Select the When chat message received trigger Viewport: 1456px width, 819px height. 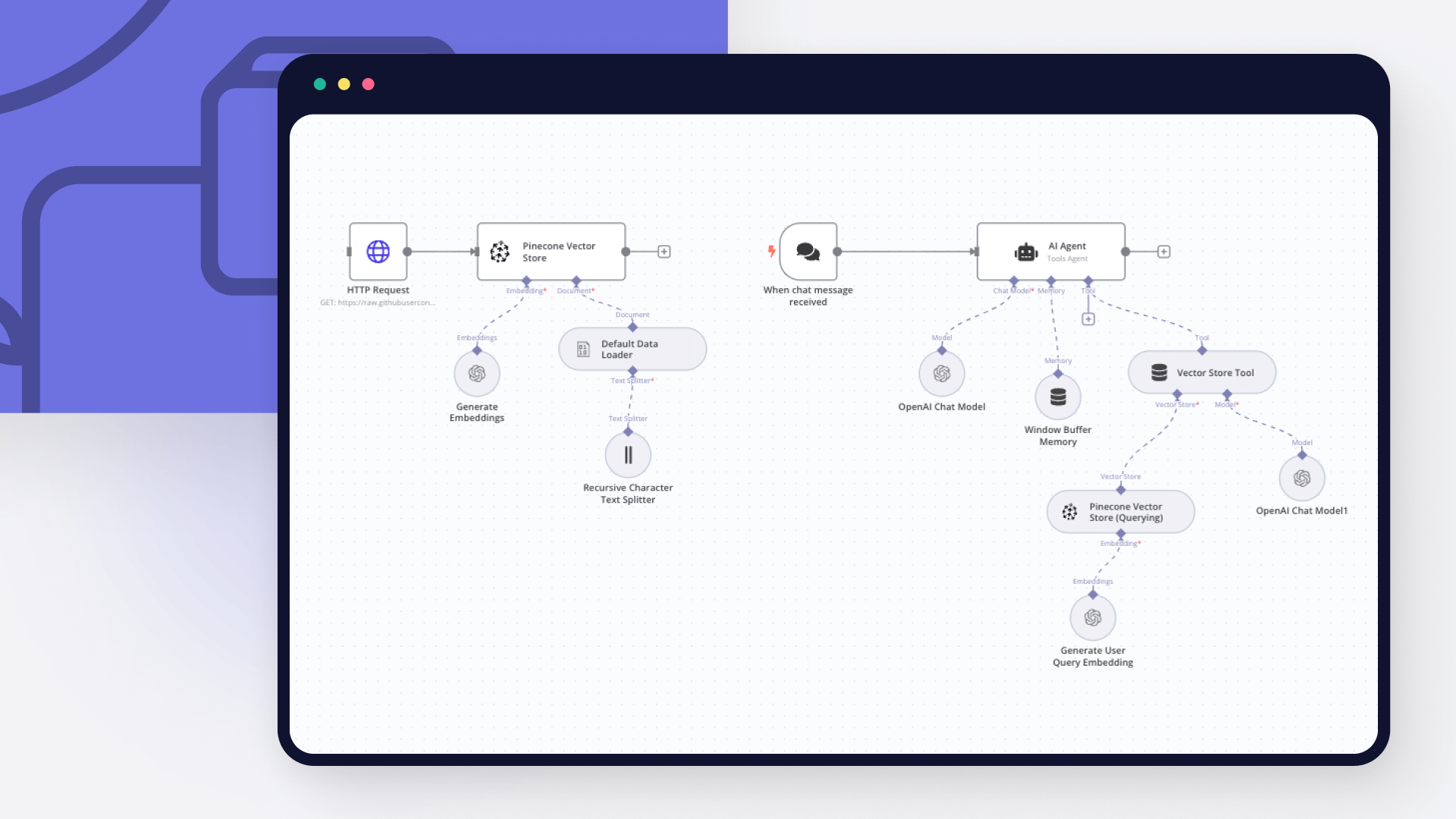[x=808, y=252]
